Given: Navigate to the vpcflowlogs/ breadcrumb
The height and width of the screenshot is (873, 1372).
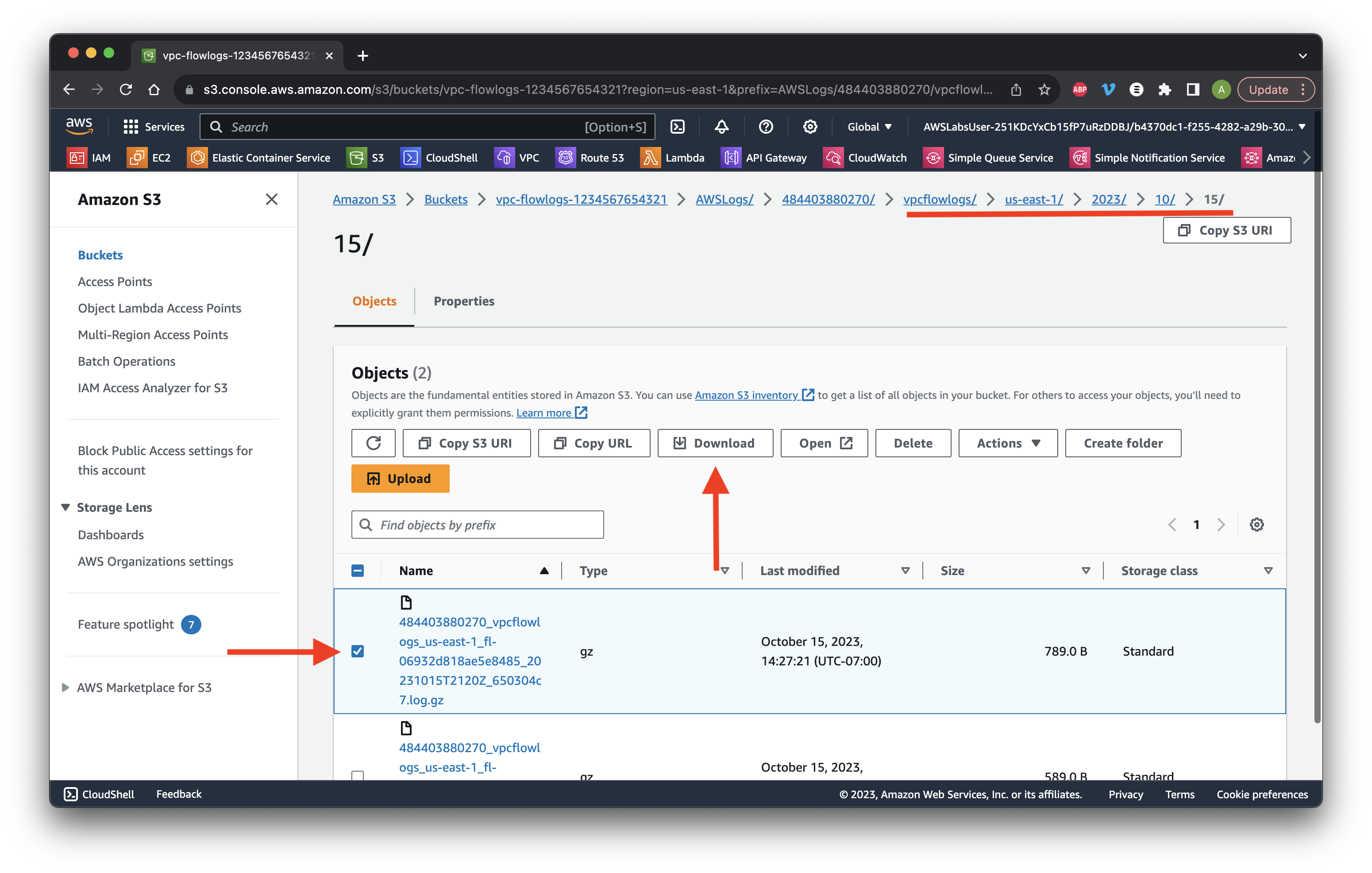Looking at the screenshot, I should (x=939, y=199).
